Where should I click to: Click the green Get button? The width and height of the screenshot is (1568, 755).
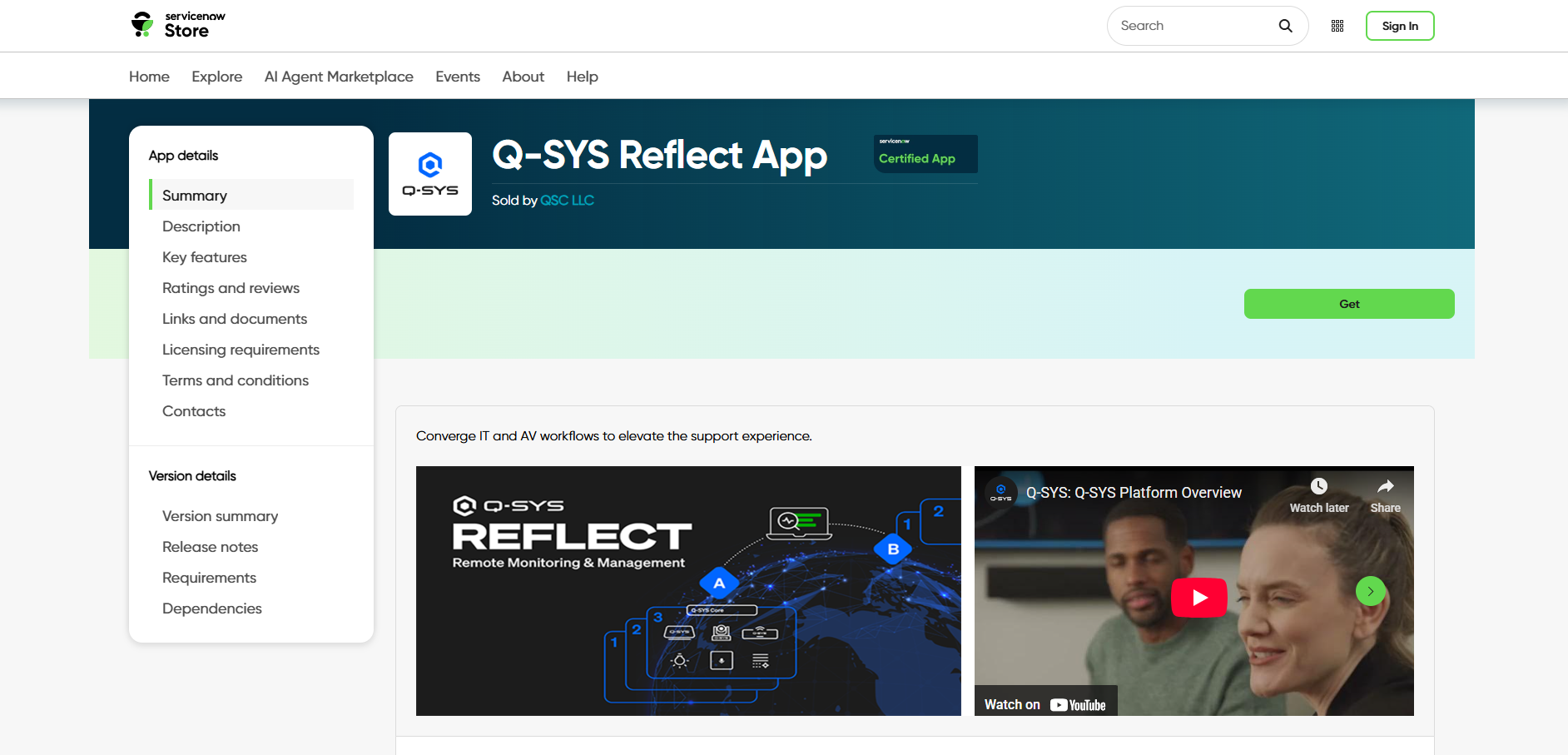(x=1348, y=304)
